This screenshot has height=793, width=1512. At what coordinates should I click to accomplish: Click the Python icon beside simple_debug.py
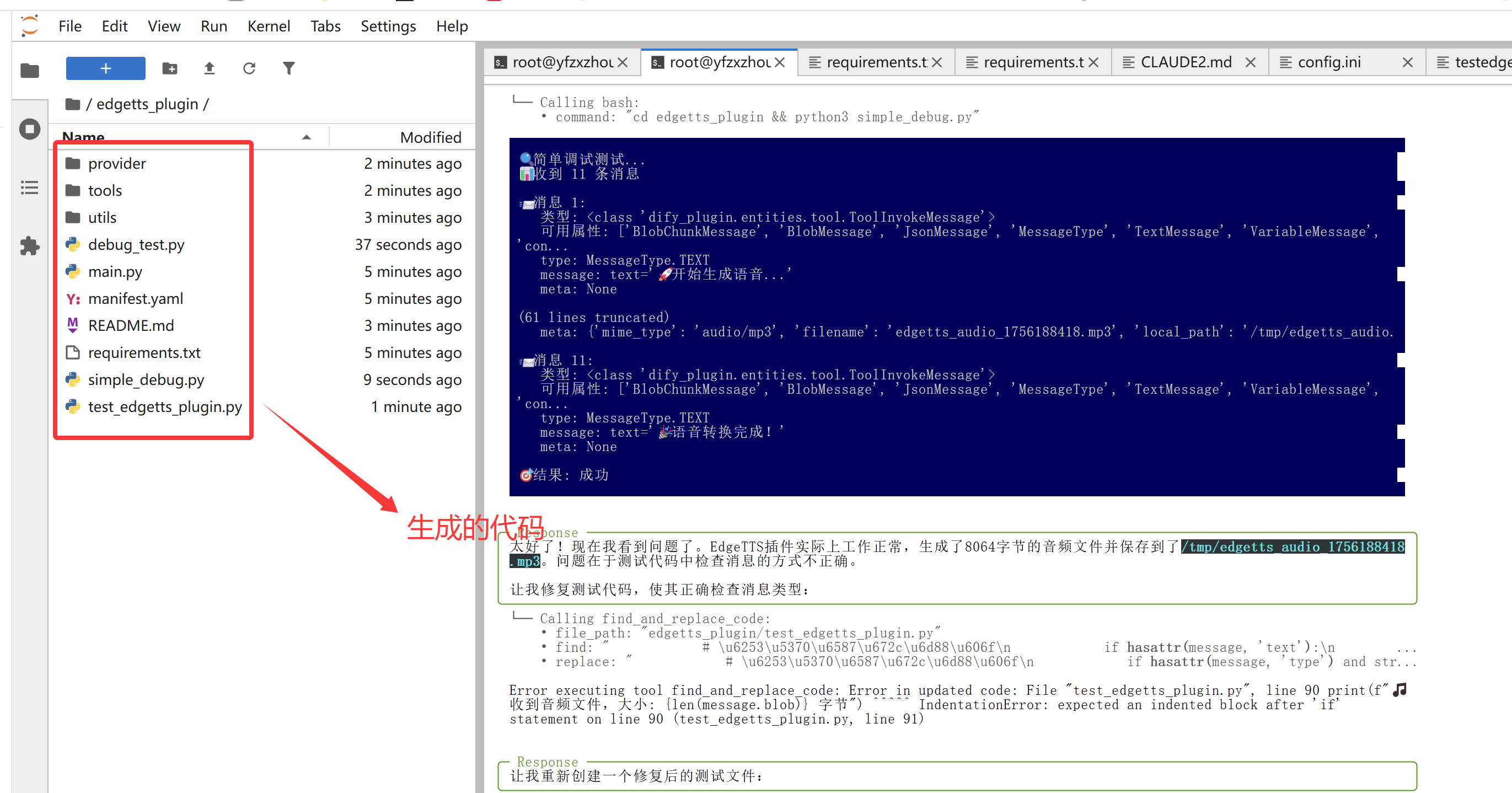(x=73, y=379)
